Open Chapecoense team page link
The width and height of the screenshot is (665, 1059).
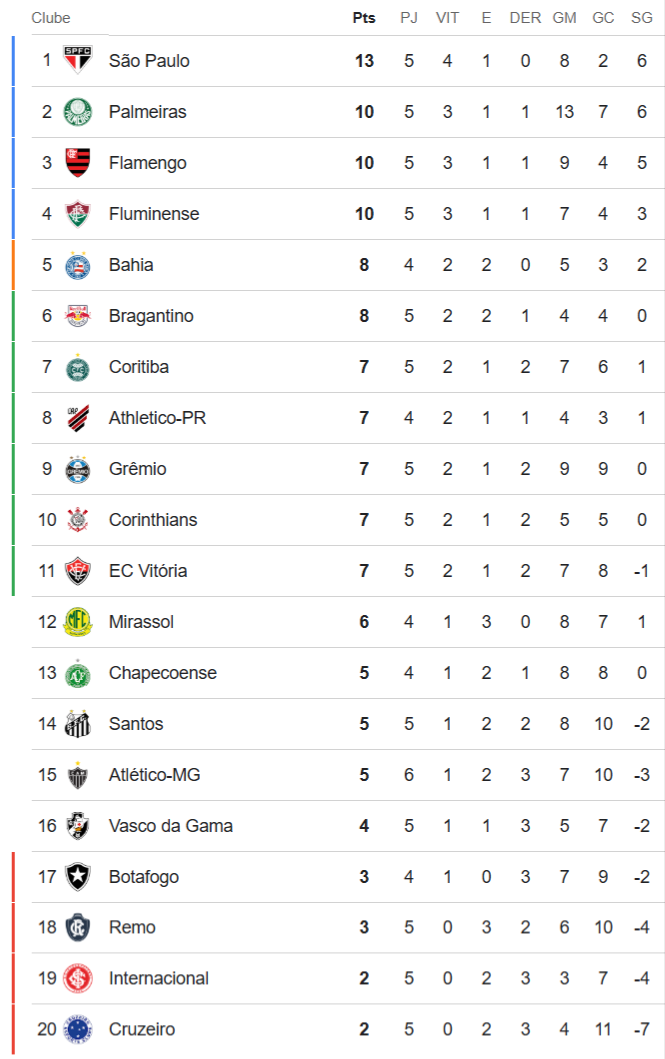pyautogui.click(x=162, y=673)
